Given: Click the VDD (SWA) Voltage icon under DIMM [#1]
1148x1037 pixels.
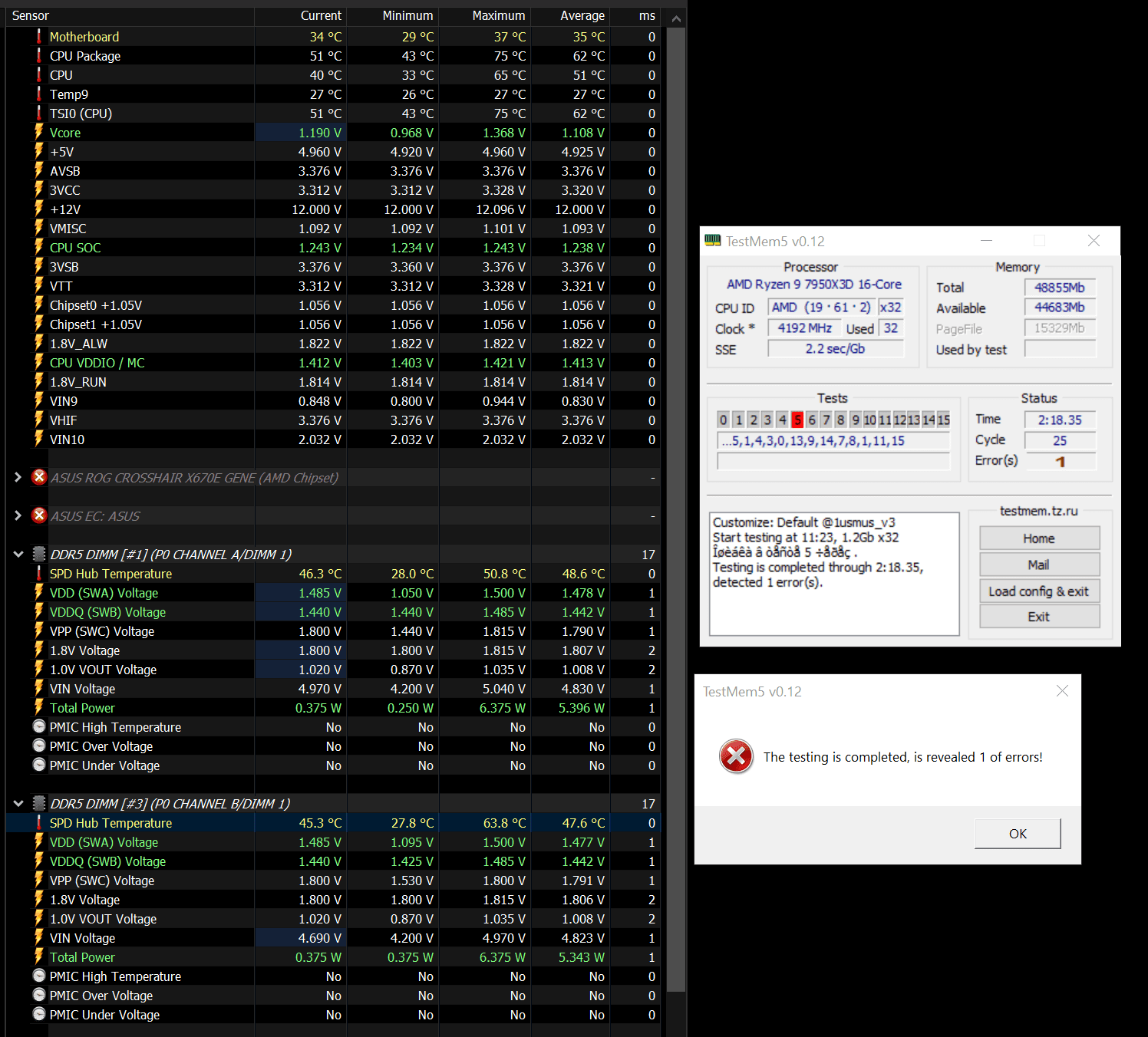Looking at the screenshot, I should click(38, 592).
